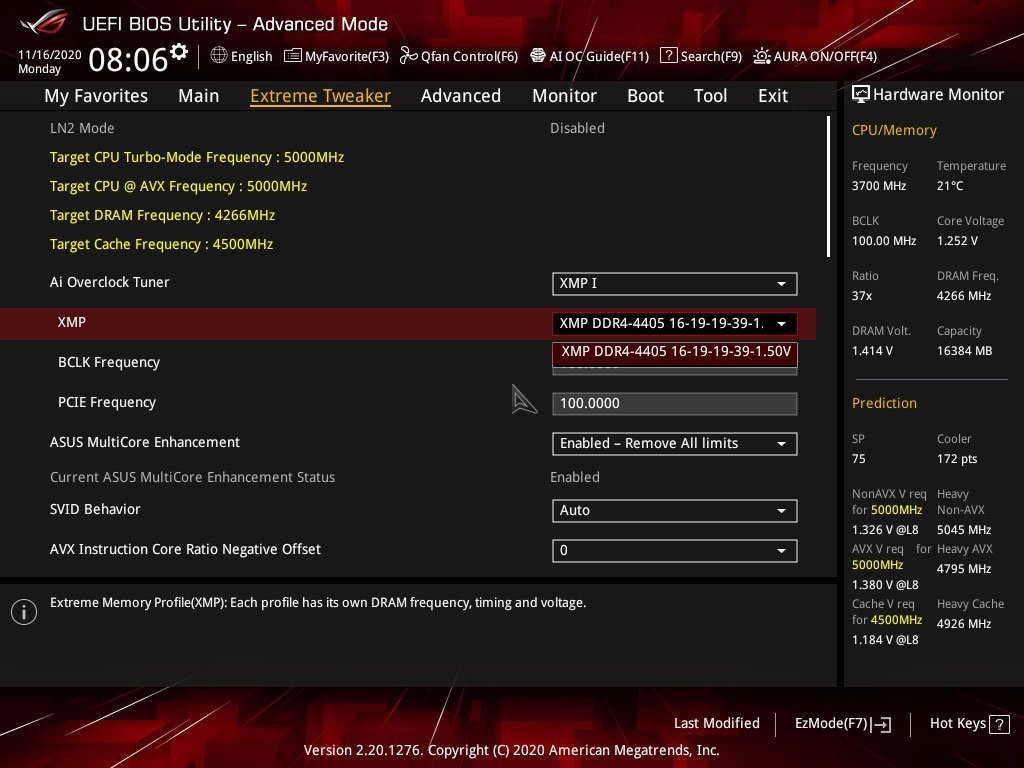Viewport: 1024px width, 768px height.
Task: Launch AI OC Guide(F11) icon
Action: (x=537, y=56)
